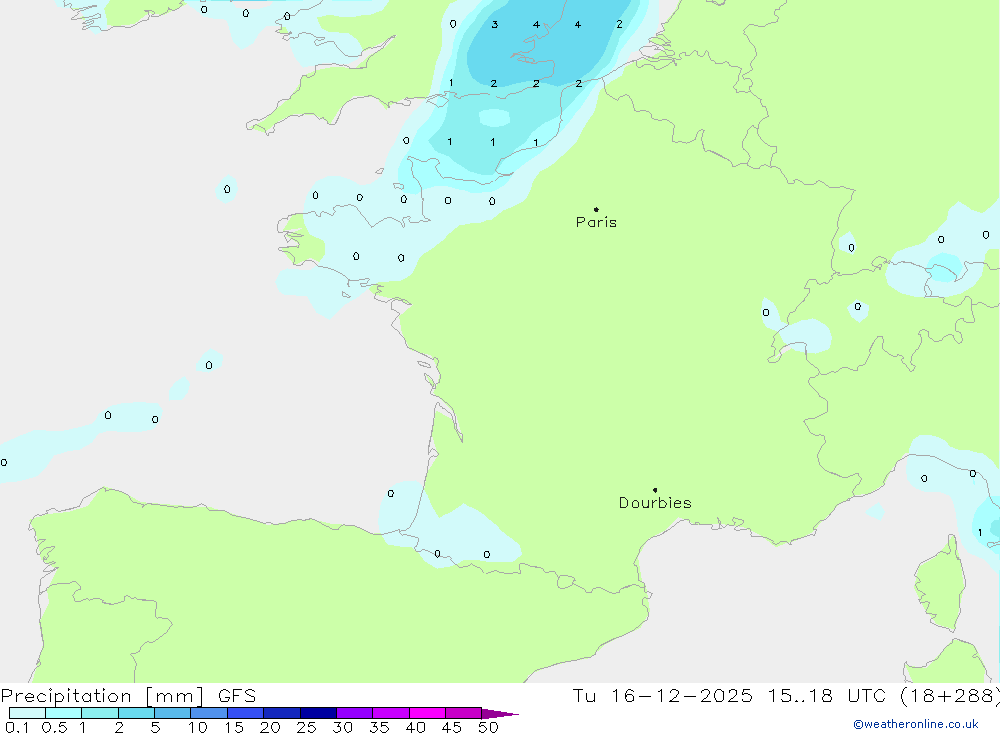
Task: Click the '15..18 UTC' time range text
Action: [827, 696]
